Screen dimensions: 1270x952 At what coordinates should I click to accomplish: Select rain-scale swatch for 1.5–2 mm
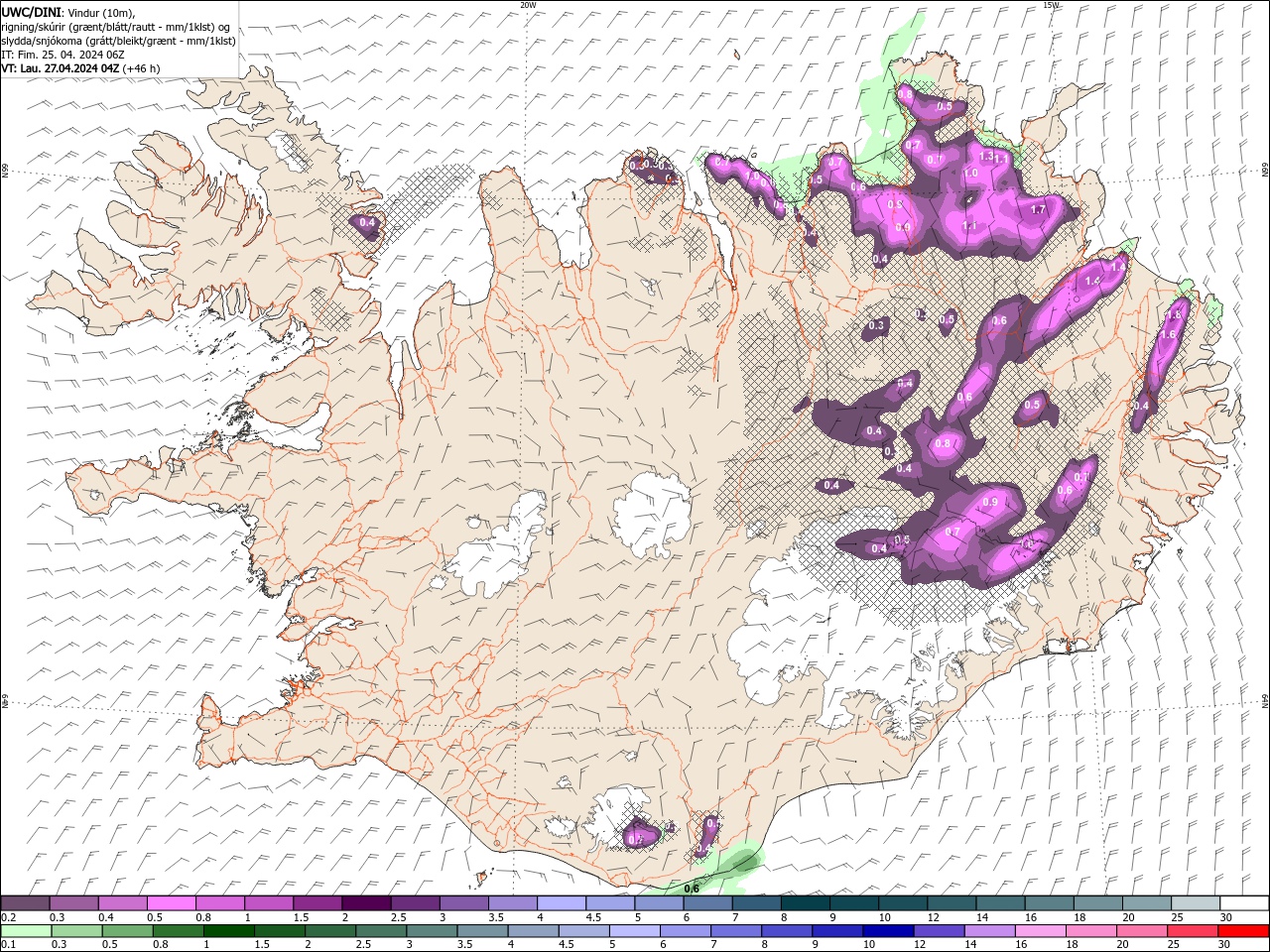(x=279, y=931)
